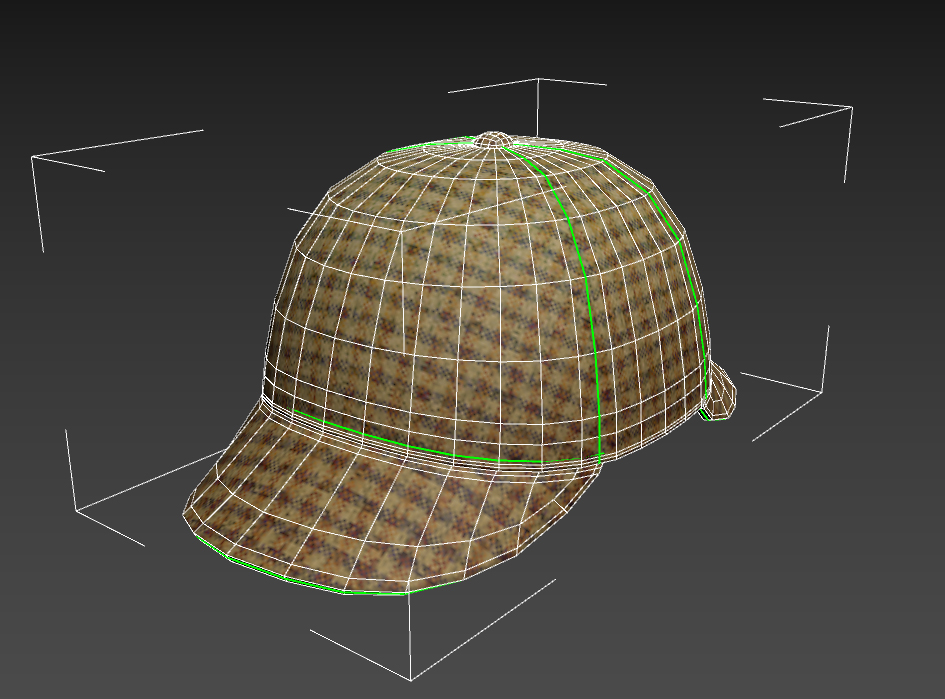Click the strap adjuster at cap's back
This screenshot has width=945, height=699.
click(722, 395)
